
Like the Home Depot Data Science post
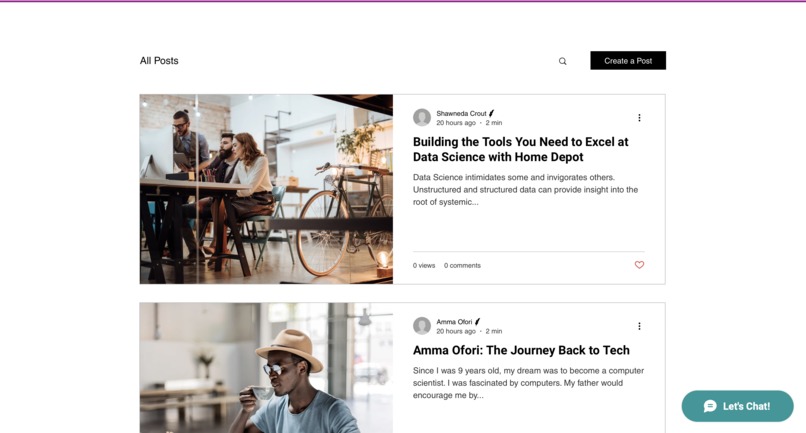[x=639, y=265]
